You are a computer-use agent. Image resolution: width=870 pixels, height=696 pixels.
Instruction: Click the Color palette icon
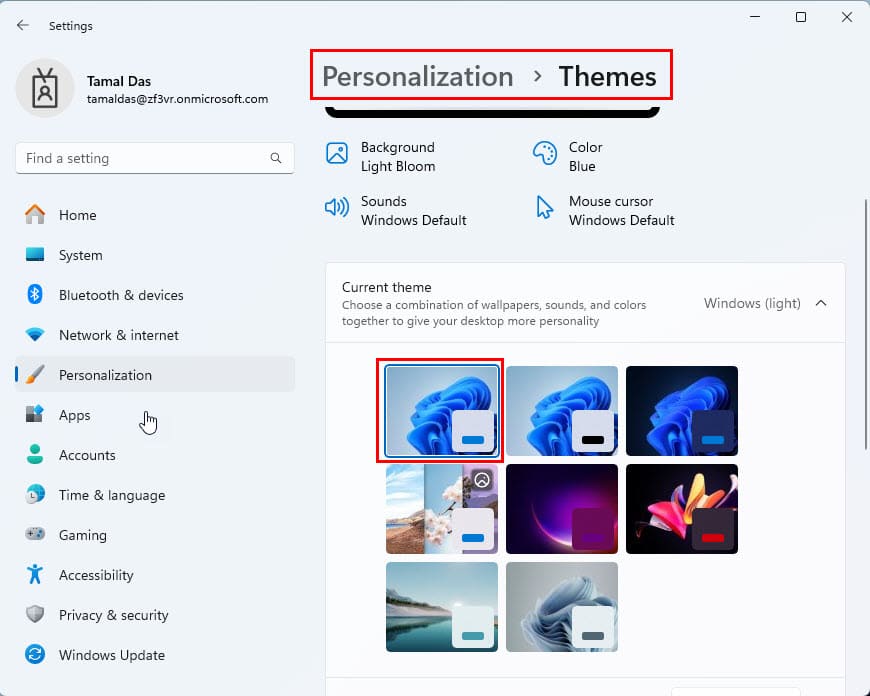544,153
